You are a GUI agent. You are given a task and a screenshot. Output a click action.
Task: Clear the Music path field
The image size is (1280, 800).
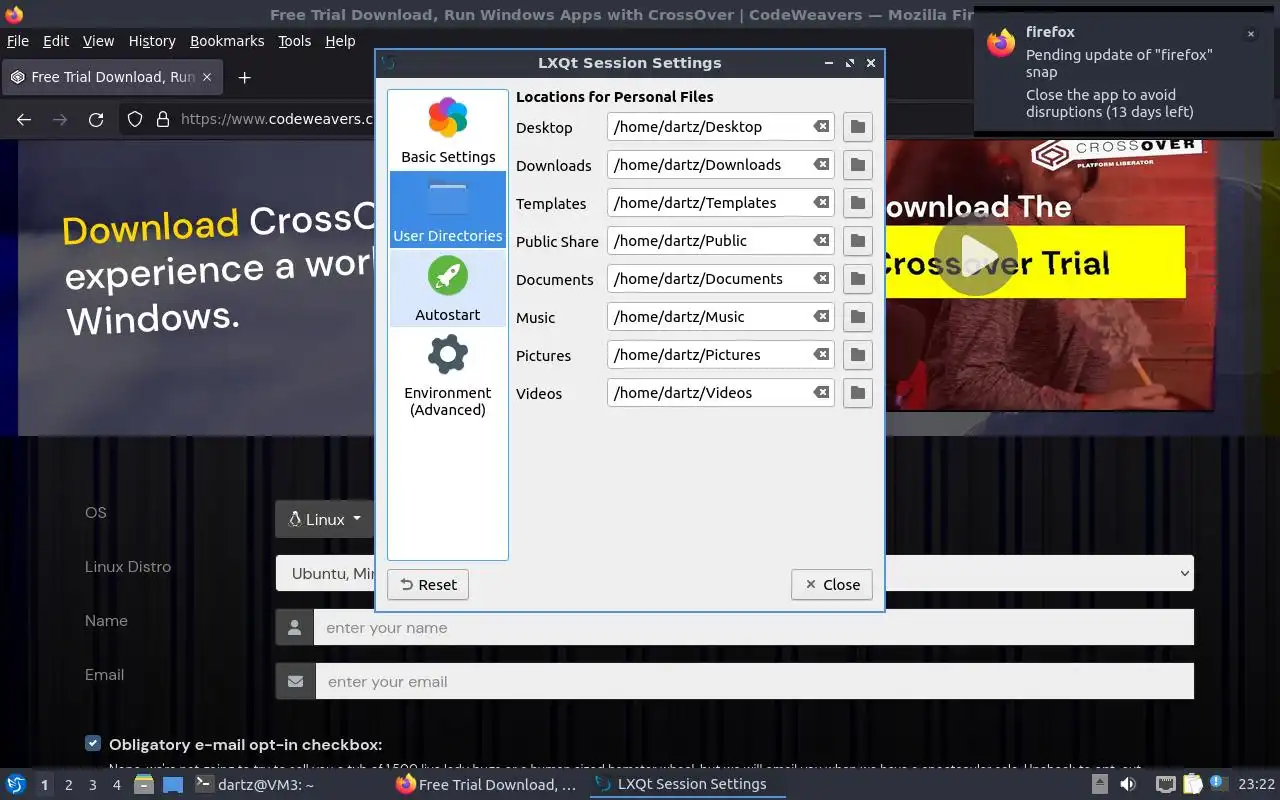(821, 317)
